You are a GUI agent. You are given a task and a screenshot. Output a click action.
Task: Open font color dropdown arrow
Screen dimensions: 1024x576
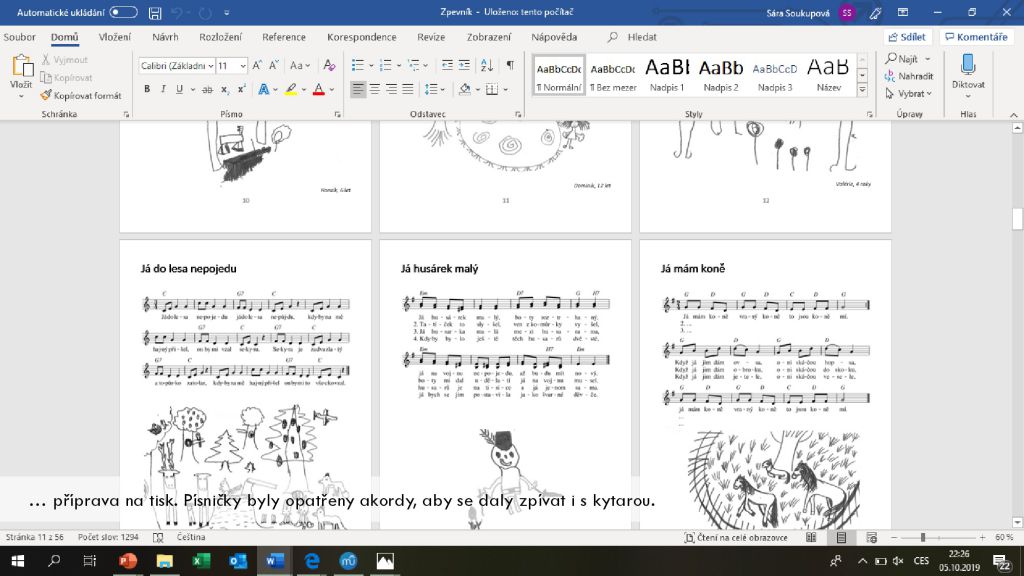(x=332, y=89)
